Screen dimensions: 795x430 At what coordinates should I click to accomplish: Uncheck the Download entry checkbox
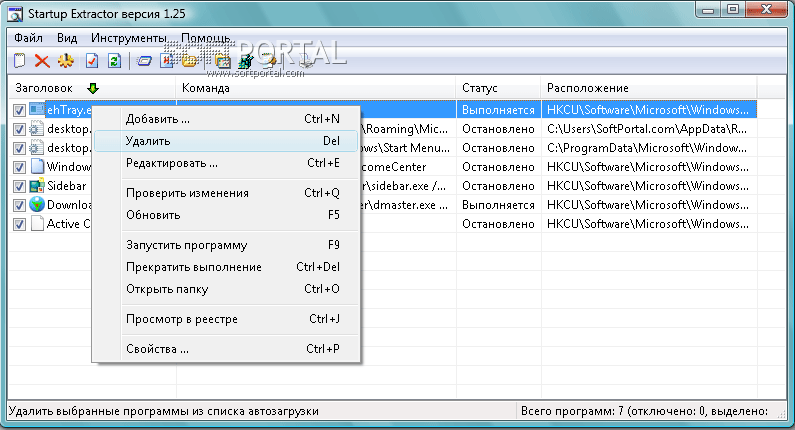19,205
